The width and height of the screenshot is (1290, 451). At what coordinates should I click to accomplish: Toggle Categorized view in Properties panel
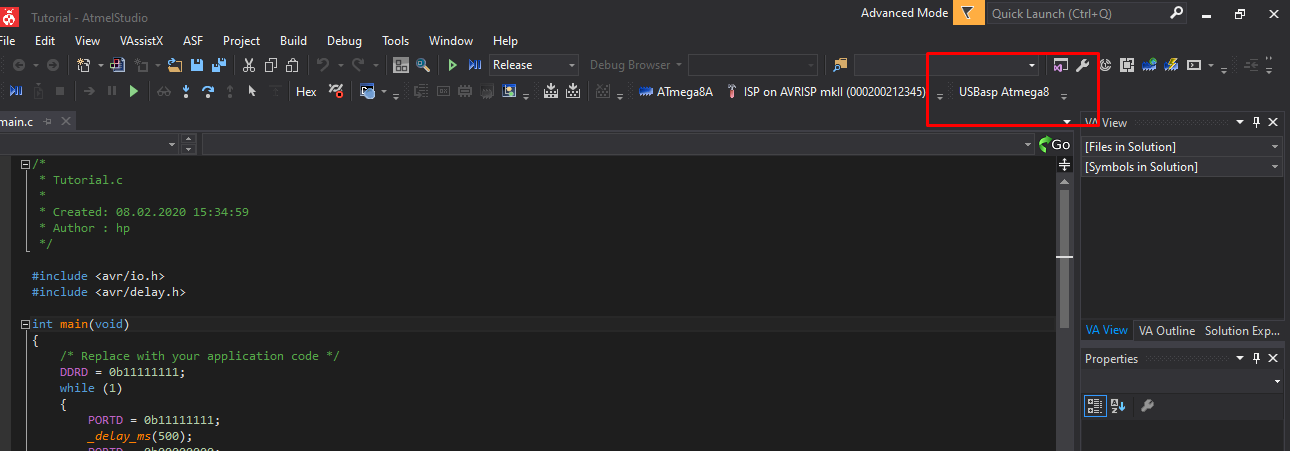coord(1095,405)
